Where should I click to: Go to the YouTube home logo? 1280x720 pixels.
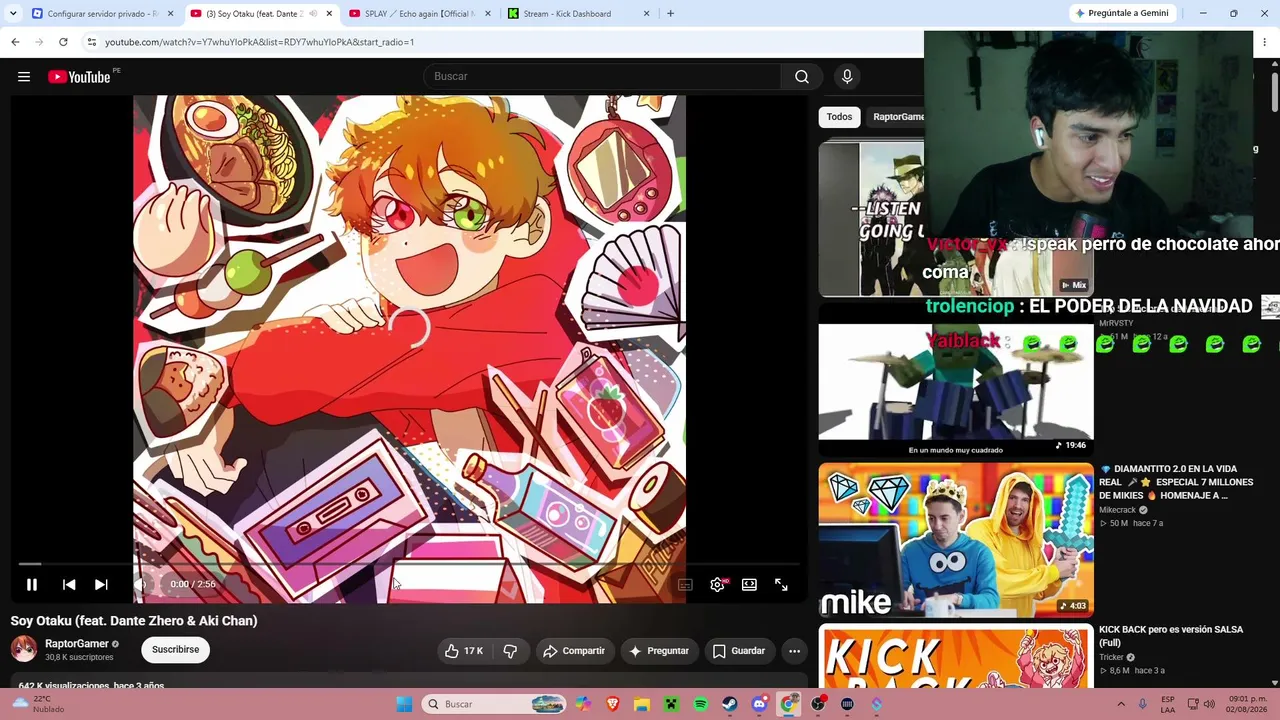click(x=79, y=77)
